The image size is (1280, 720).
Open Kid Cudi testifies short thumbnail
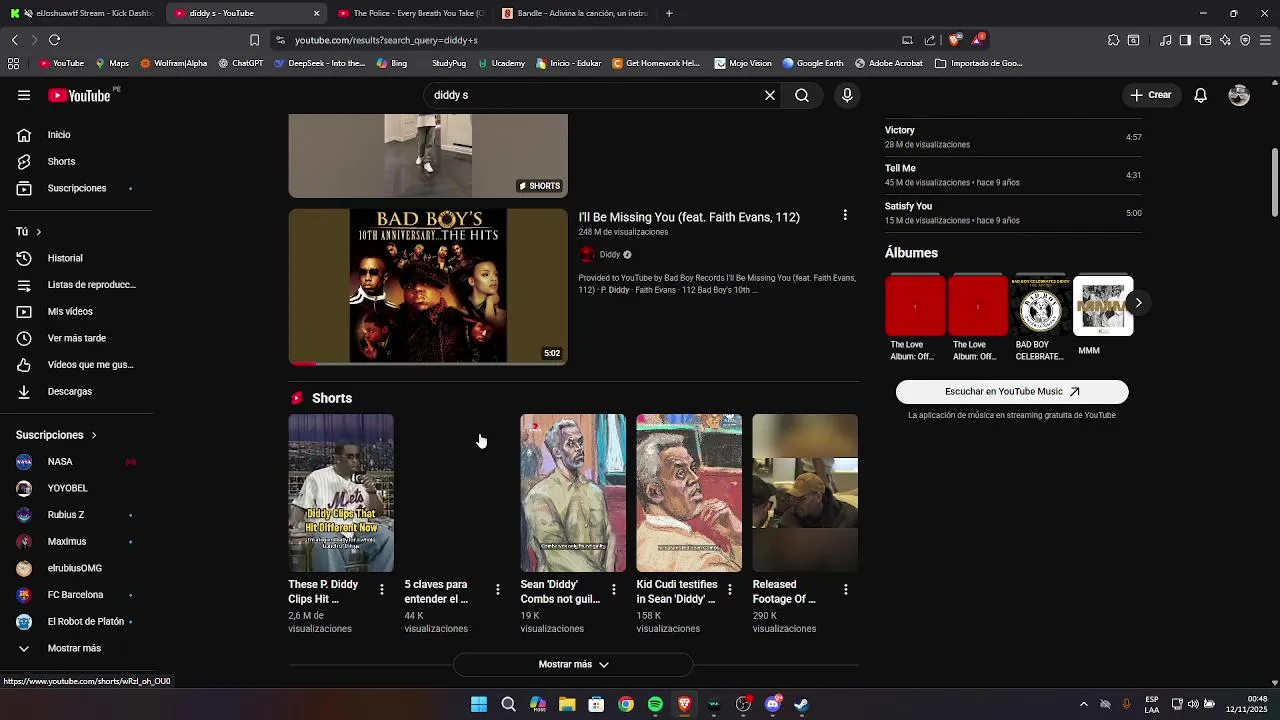[x=689, y=493]
